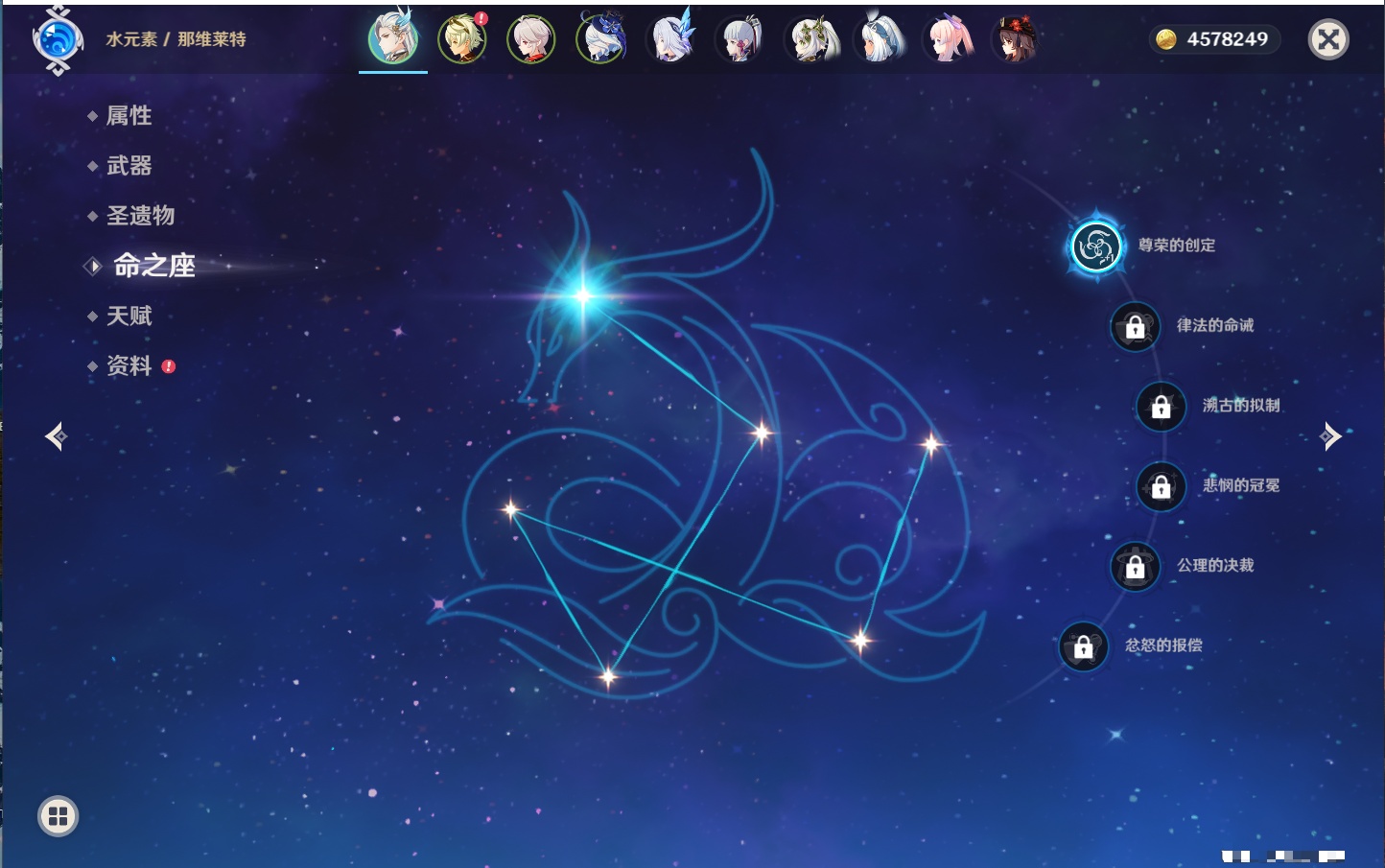Viewport: 1385px width, 868px height.
Task: Click the 水元素 / 那维莱特 title text
Action: click(176, 39)
